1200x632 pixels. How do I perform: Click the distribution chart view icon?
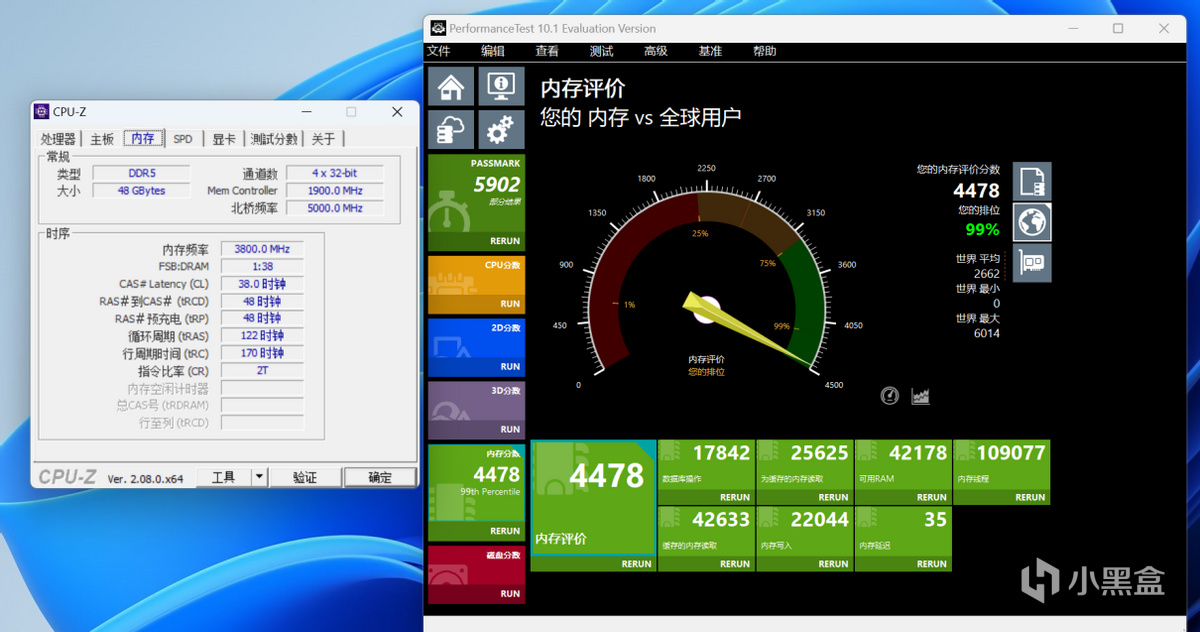920,396
